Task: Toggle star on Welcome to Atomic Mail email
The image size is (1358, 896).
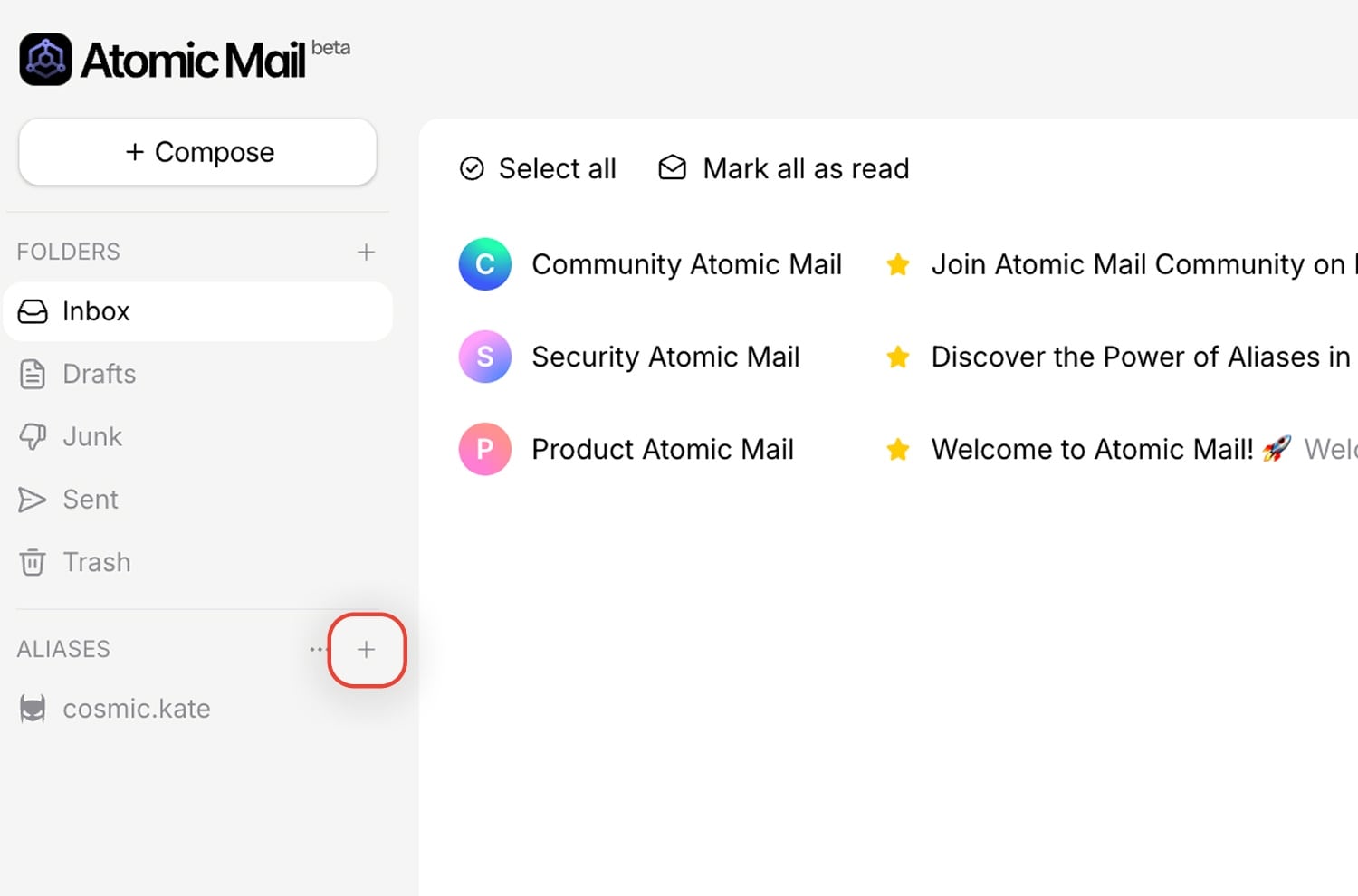Action: [x=898, y=449]
